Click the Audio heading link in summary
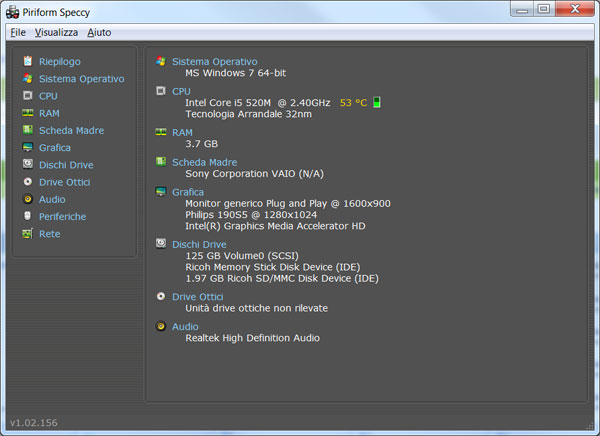 pyautogui.click(x=185, y=326)
